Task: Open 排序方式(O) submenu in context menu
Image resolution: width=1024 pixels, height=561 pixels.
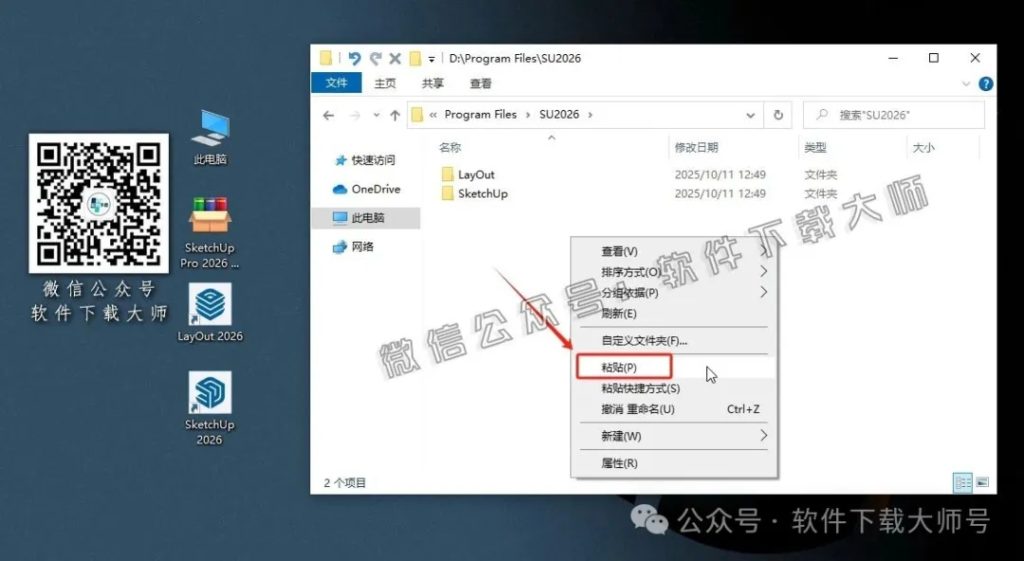Action: tap(674, 272)
